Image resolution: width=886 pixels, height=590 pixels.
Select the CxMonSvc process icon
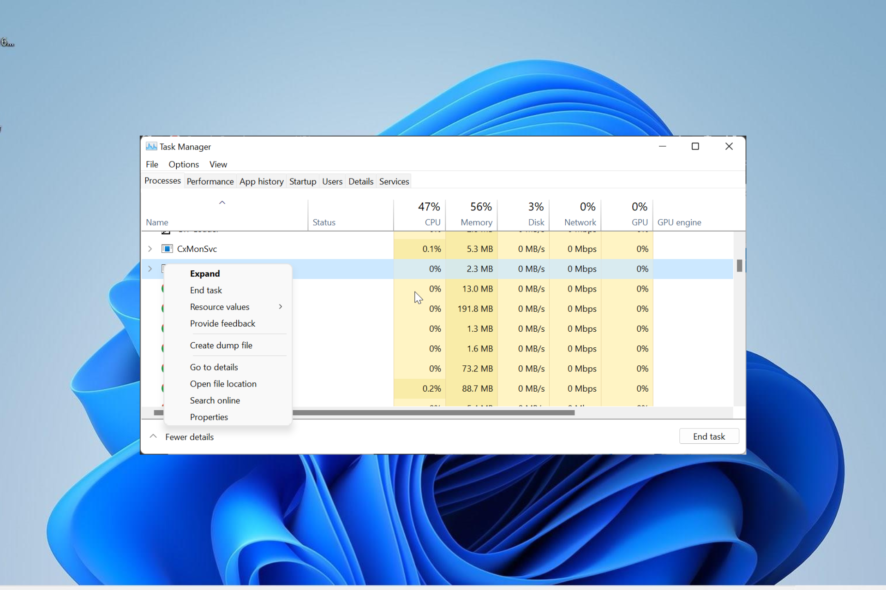166,248
